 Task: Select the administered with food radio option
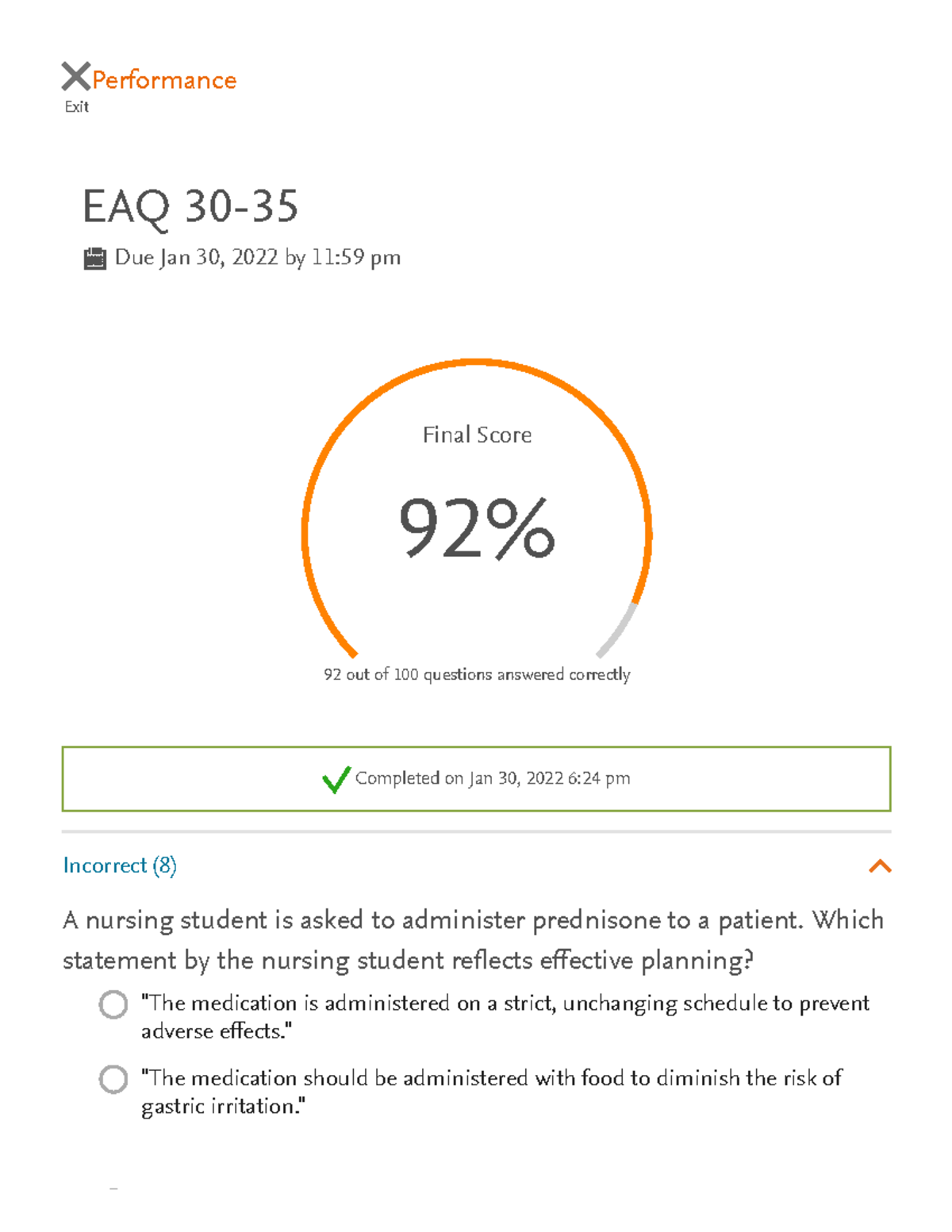click(113, 1079)
